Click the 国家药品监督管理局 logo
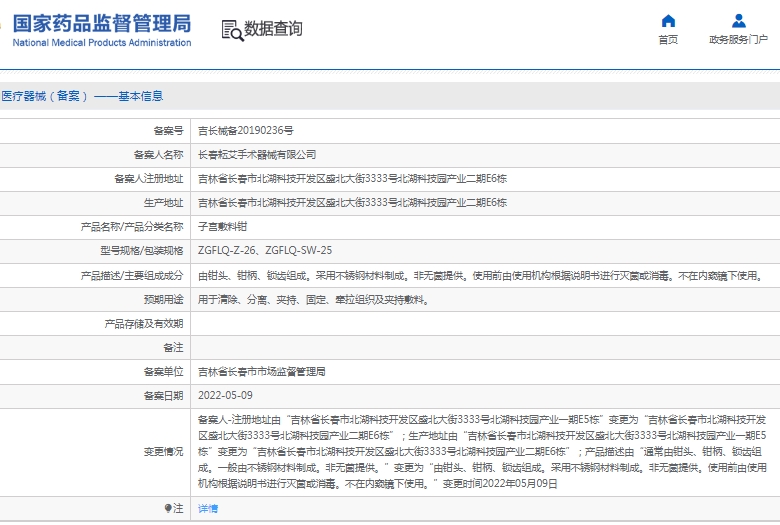780x525 pixels. pos(101,23)
